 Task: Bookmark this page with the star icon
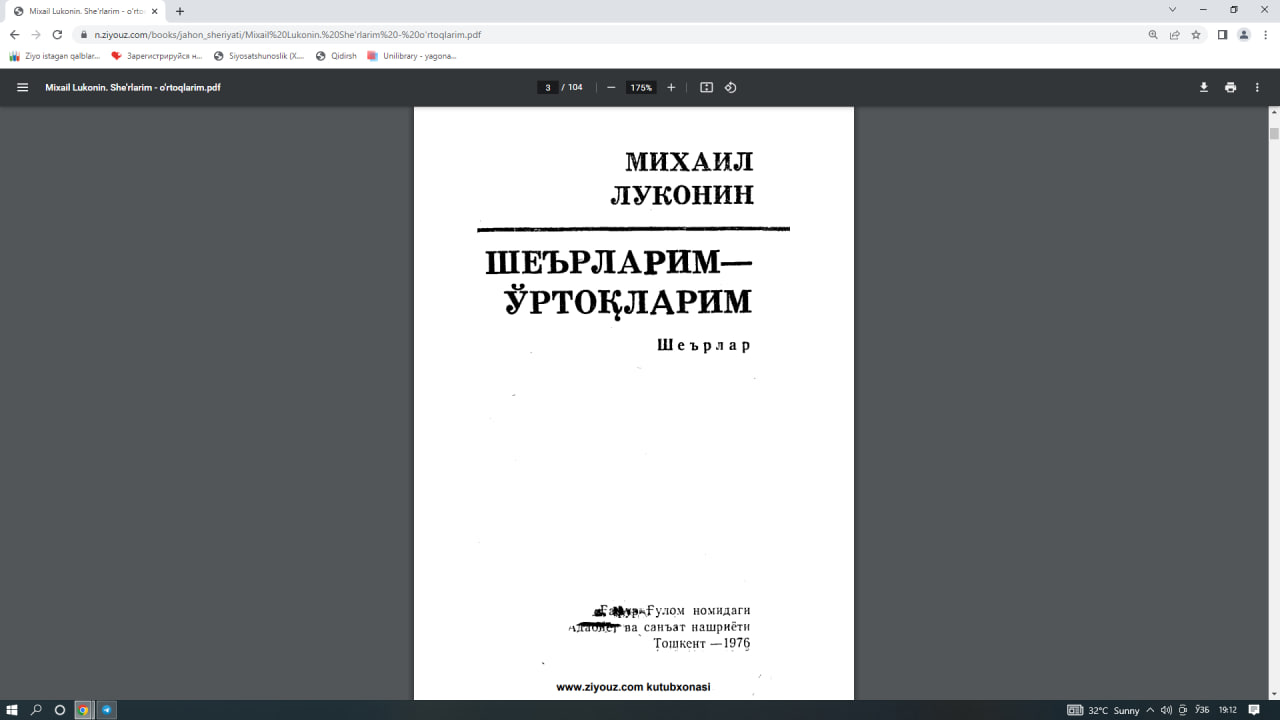pyautogui.click(x=1196, y=33)
